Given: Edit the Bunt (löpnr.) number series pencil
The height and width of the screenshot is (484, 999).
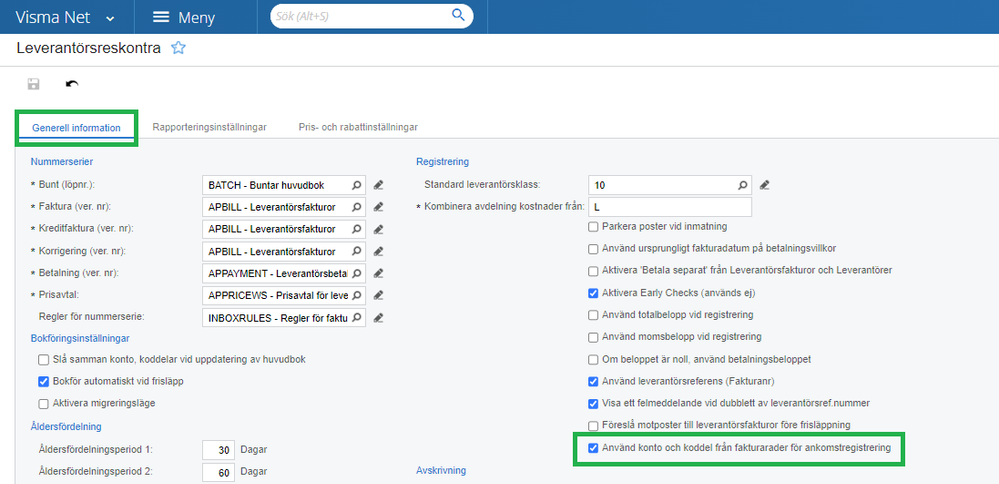Looking at the screenshot, I should (378, 185).
